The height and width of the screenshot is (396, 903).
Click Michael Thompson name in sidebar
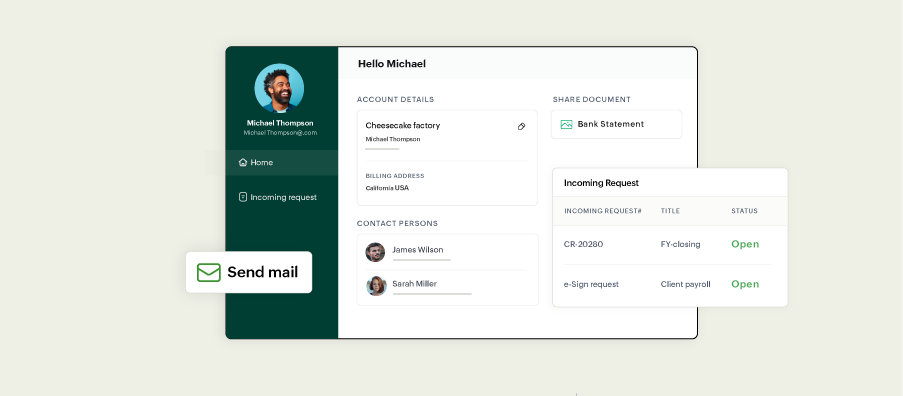click(280, 123)
